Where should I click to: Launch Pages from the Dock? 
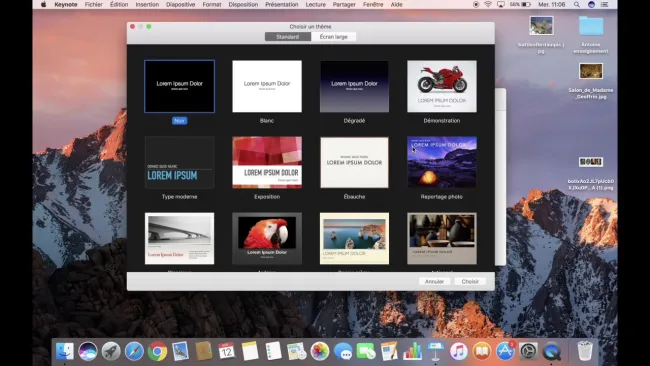(389, 351)
